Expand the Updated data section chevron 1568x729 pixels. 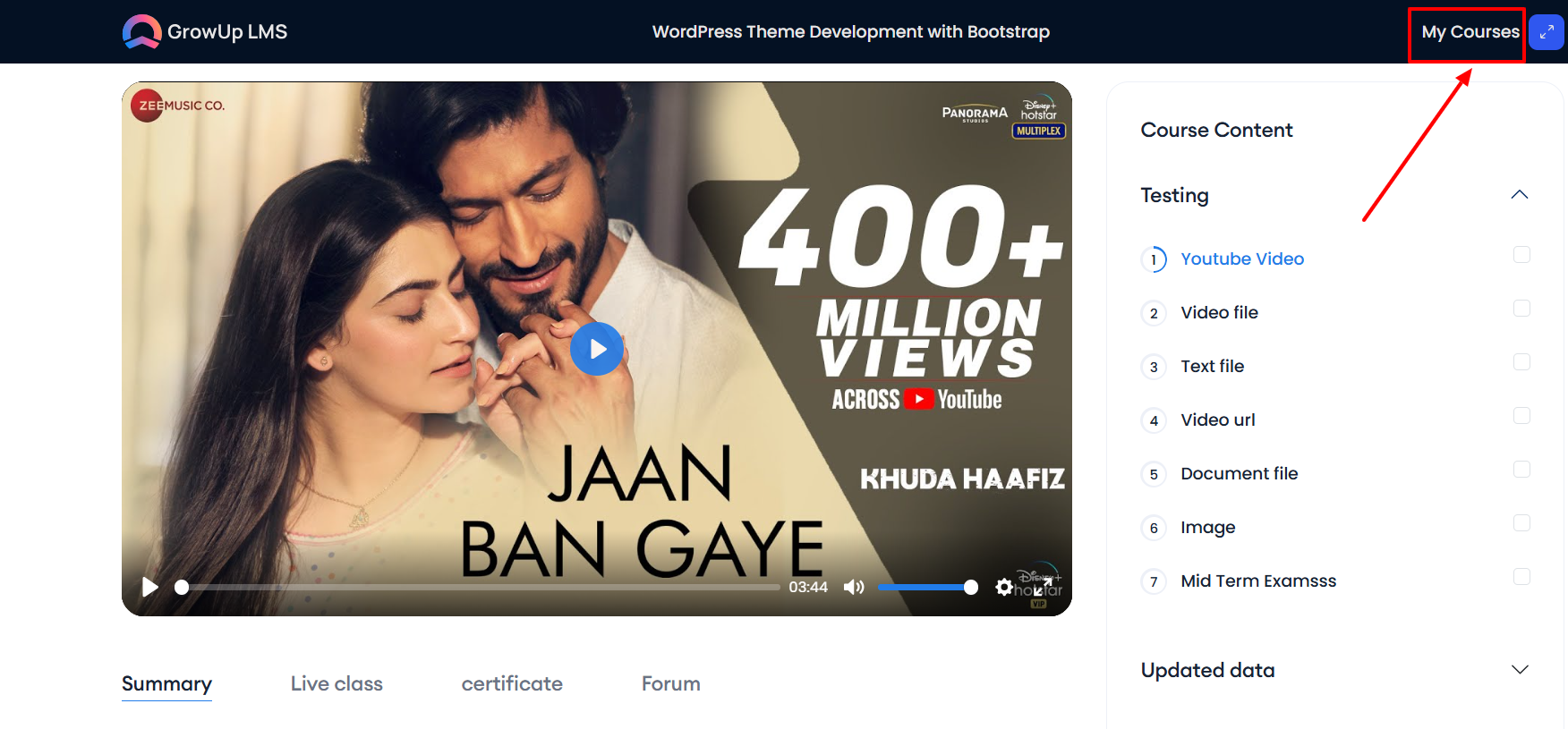(x=1520, y=670)
